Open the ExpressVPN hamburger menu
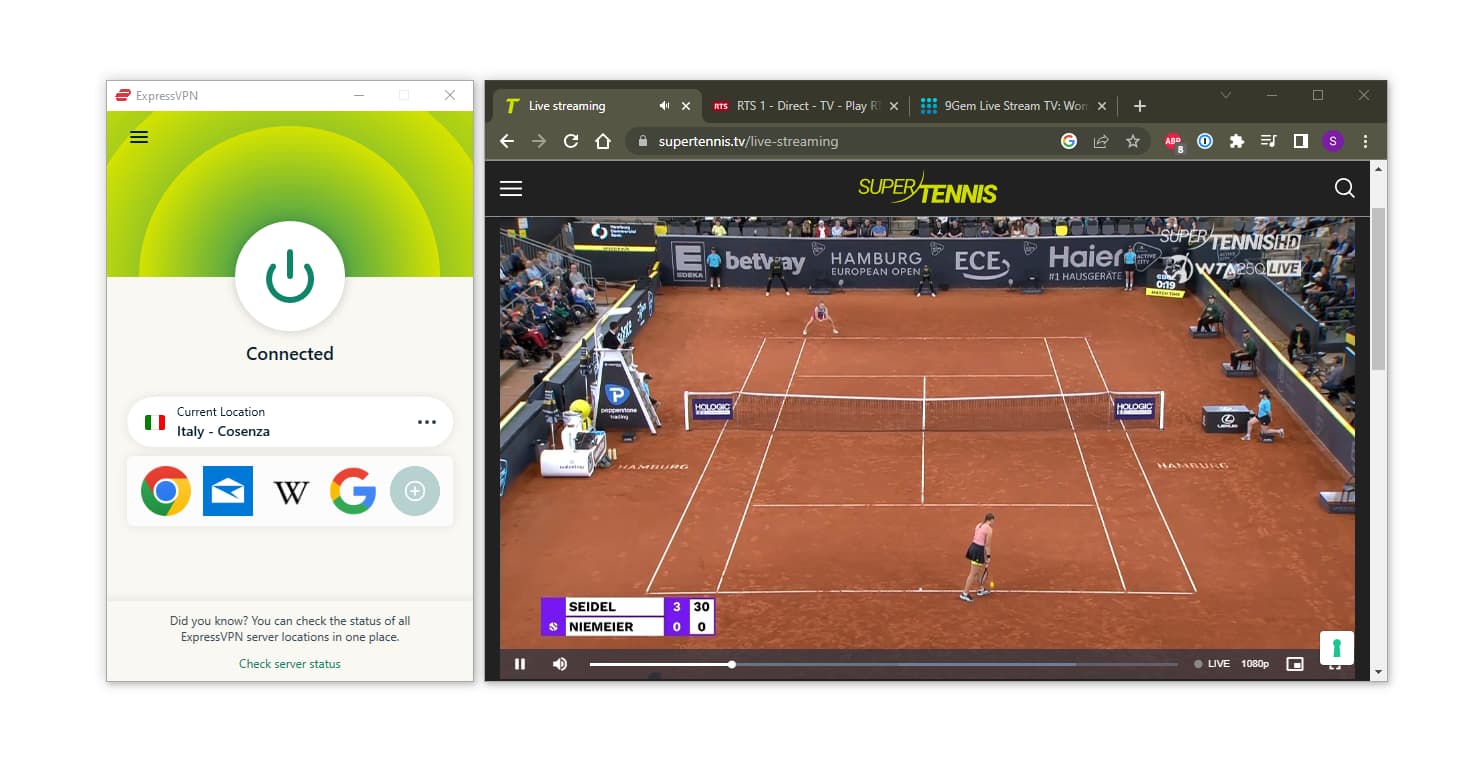The height and width of the screenshot is (775, 1472). pyautogui.click(x=139, y=137)
